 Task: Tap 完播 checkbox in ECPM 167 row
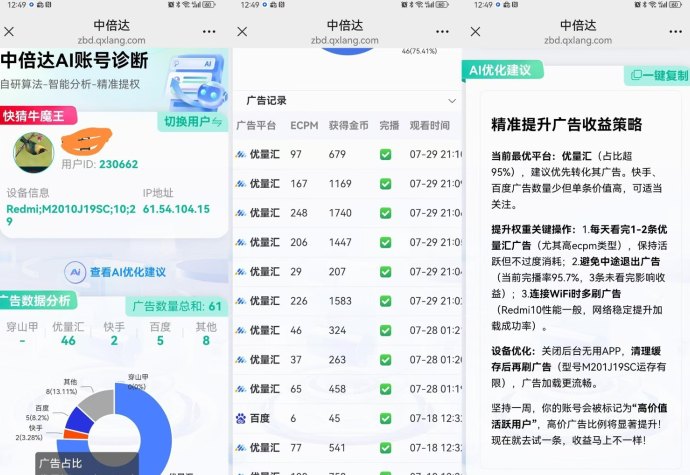pyautogui.click(x=385, y=184)
